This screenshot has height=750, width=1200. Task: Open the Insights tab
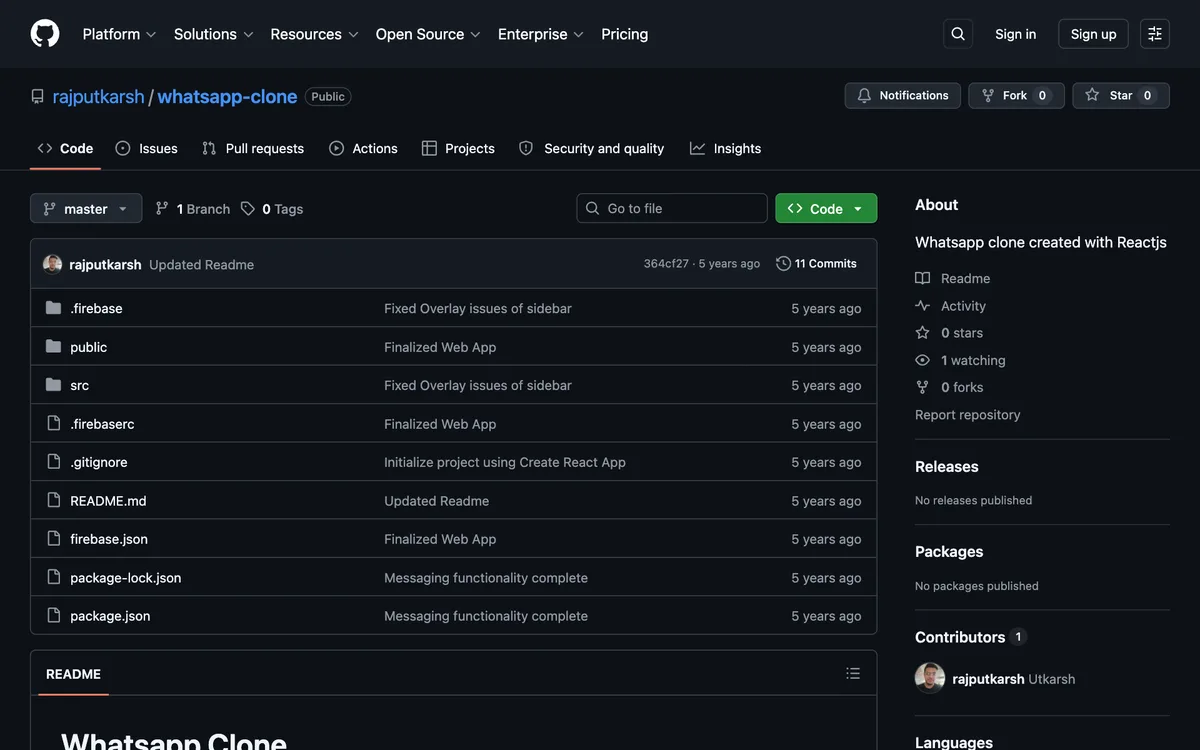click(x=726, y=148)
